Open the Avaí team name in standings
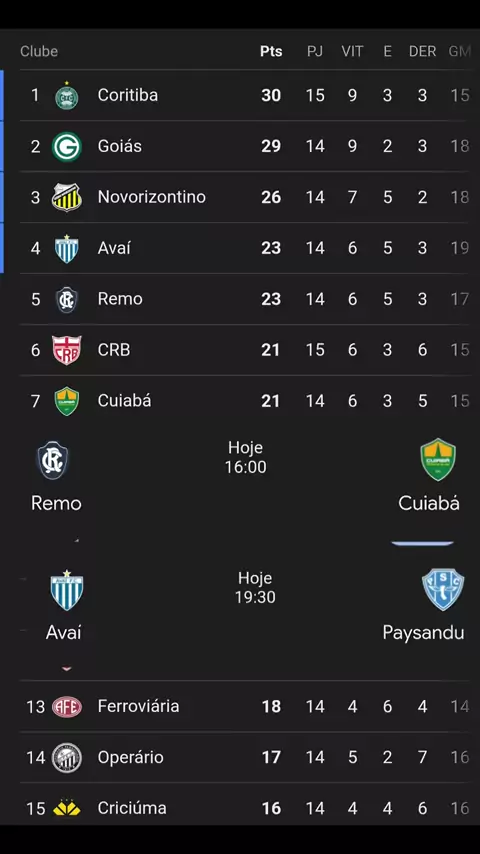480x854 pixels. coord(114,248)
